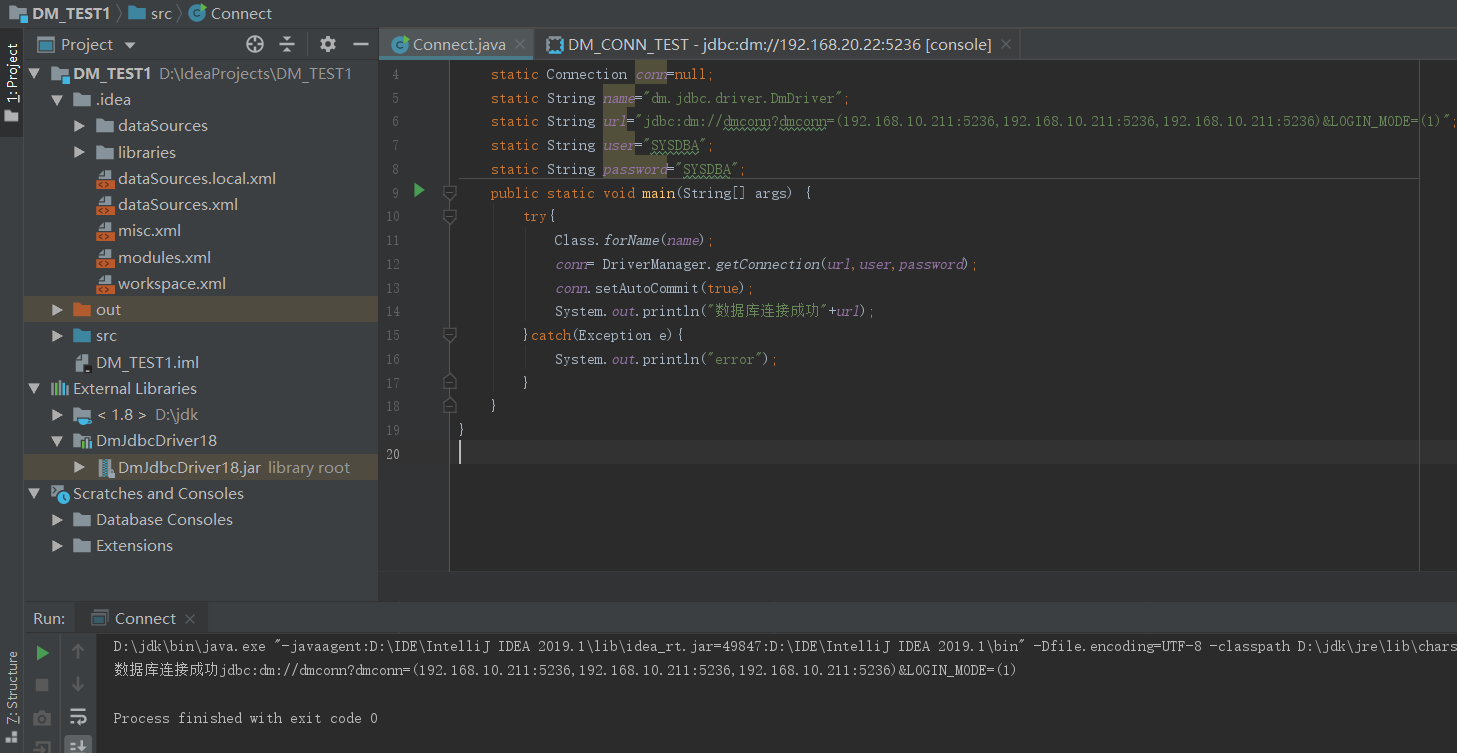Expand DmJdbcDriver18.jar library root node
This screenshot has height=753, width=1457.
[80, 467]
